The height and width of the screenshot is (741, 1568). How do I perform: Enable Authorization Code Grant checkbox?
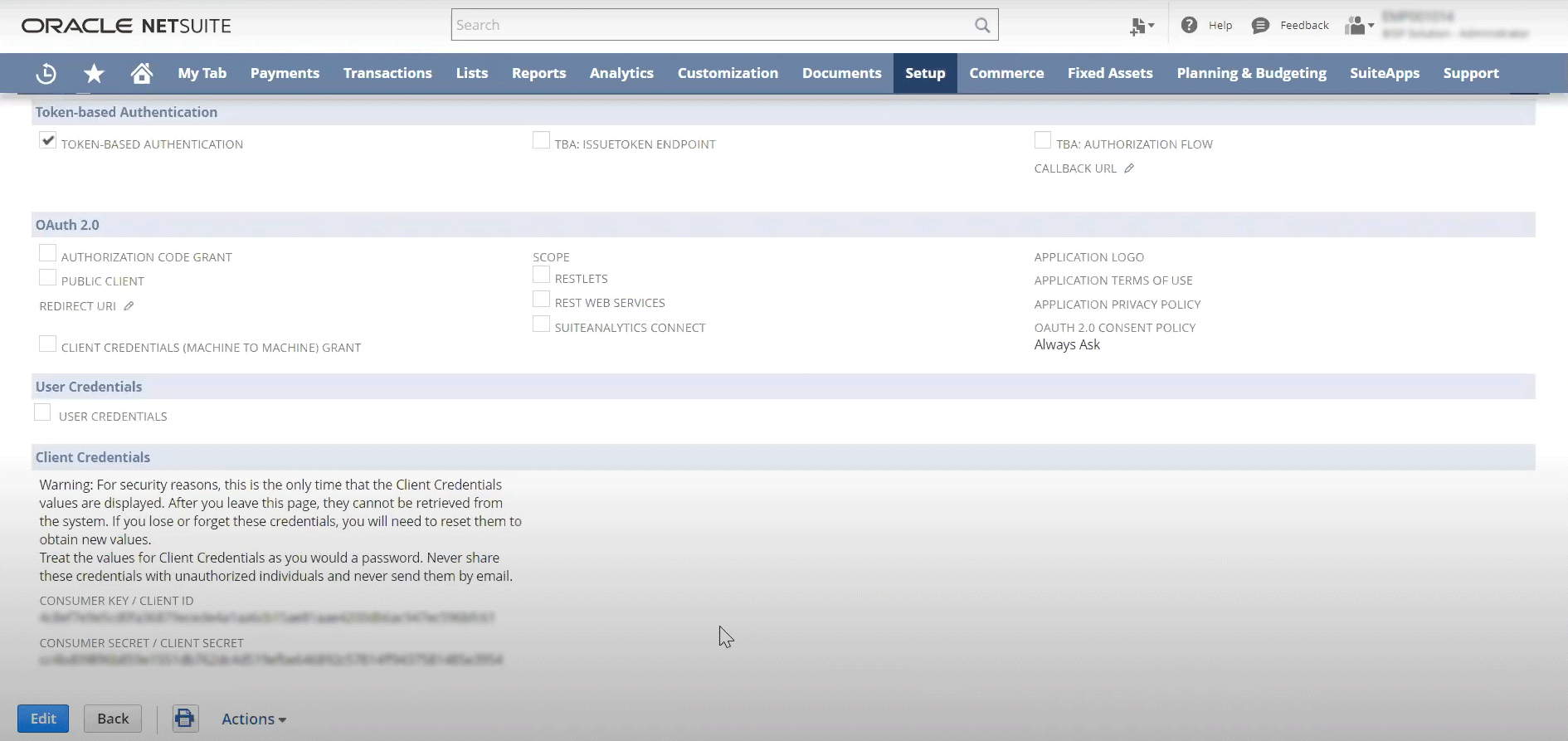pyautogui.click(x=48, y=254)
